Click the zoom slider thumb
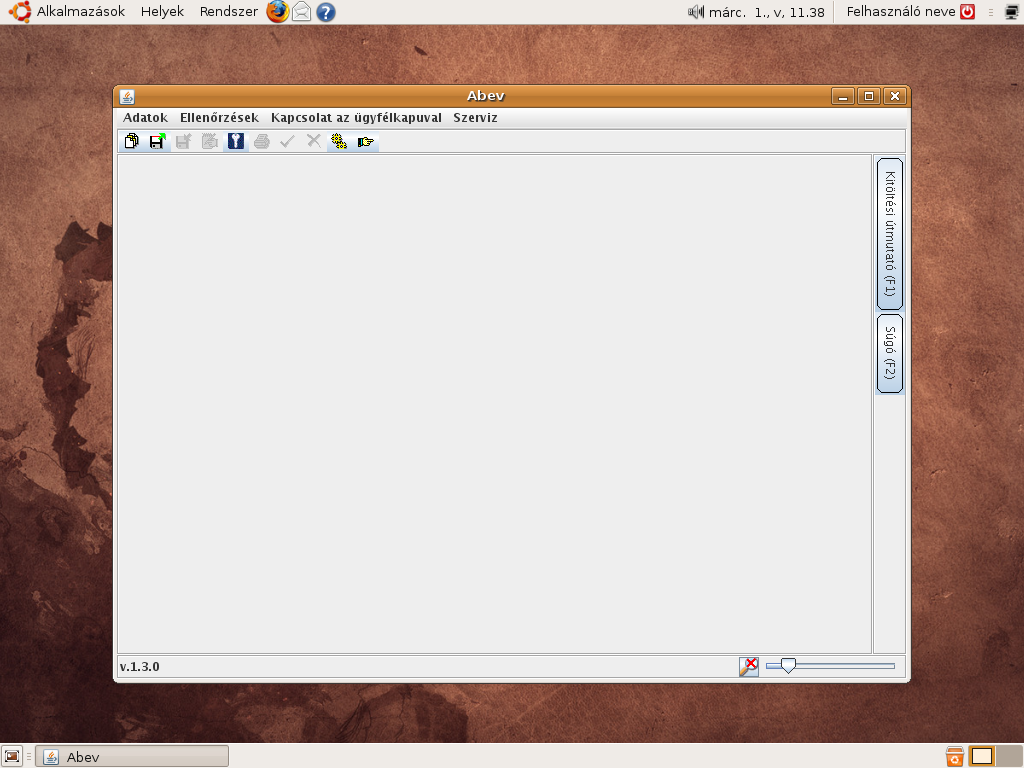Image resolution: width=1024 pixels, height=768 pixels. point(788,665)
